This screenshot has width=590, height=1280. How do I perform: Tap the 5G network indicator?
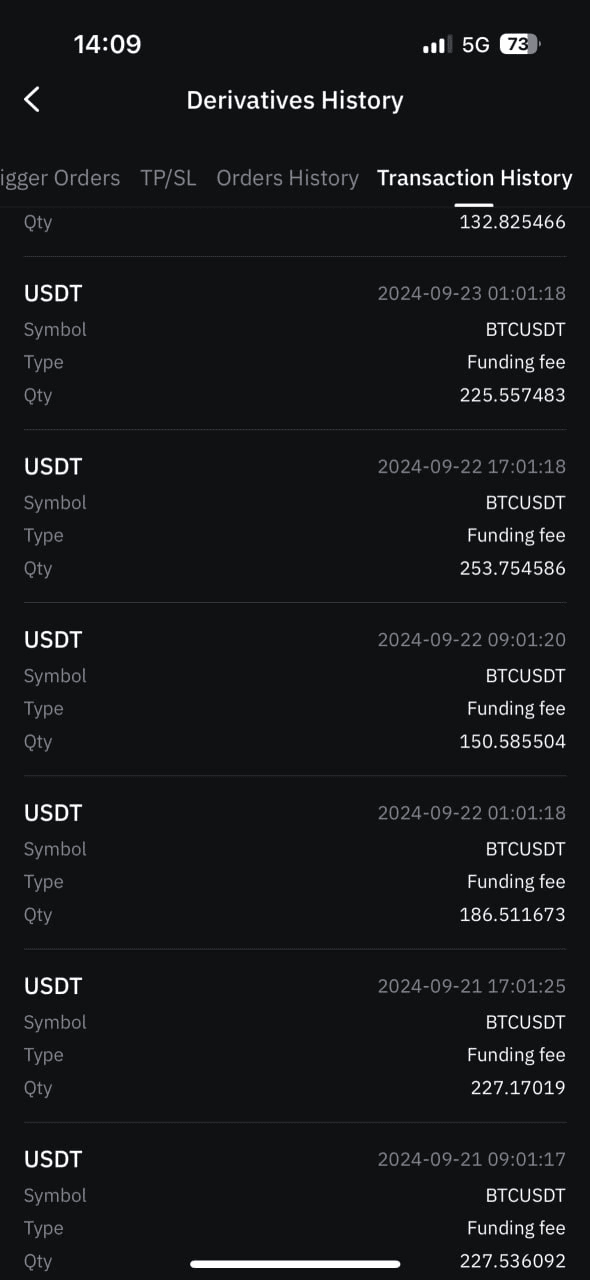tap(475, 44)
